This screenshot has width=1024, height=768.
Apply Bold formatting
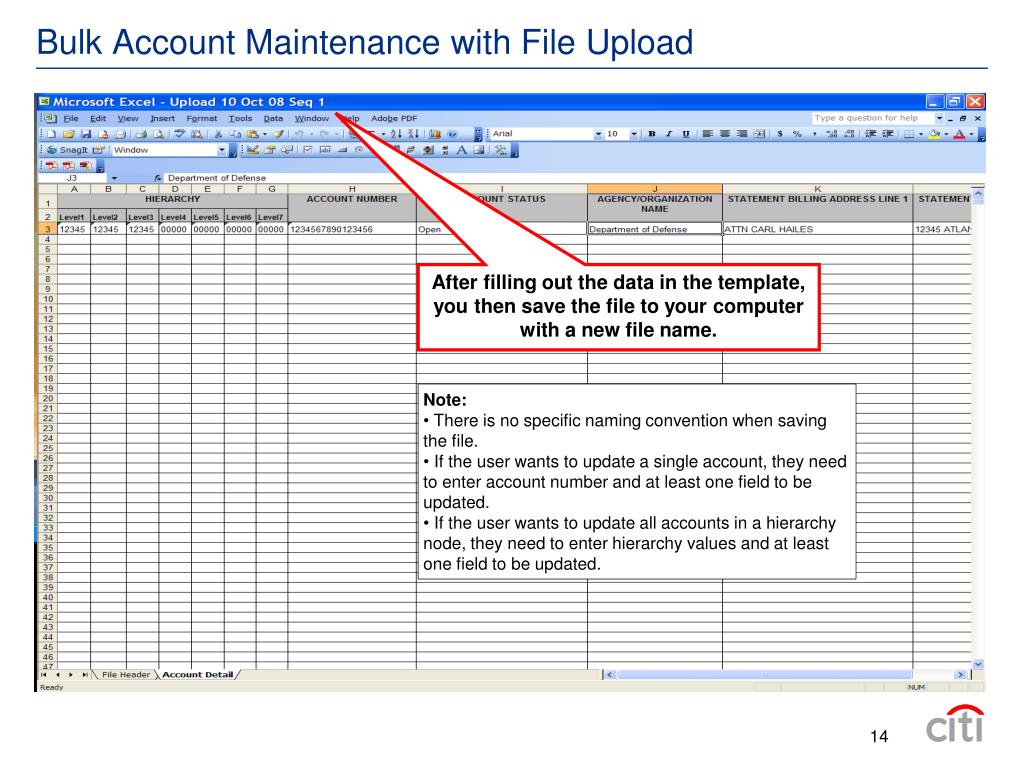point(651,134)
